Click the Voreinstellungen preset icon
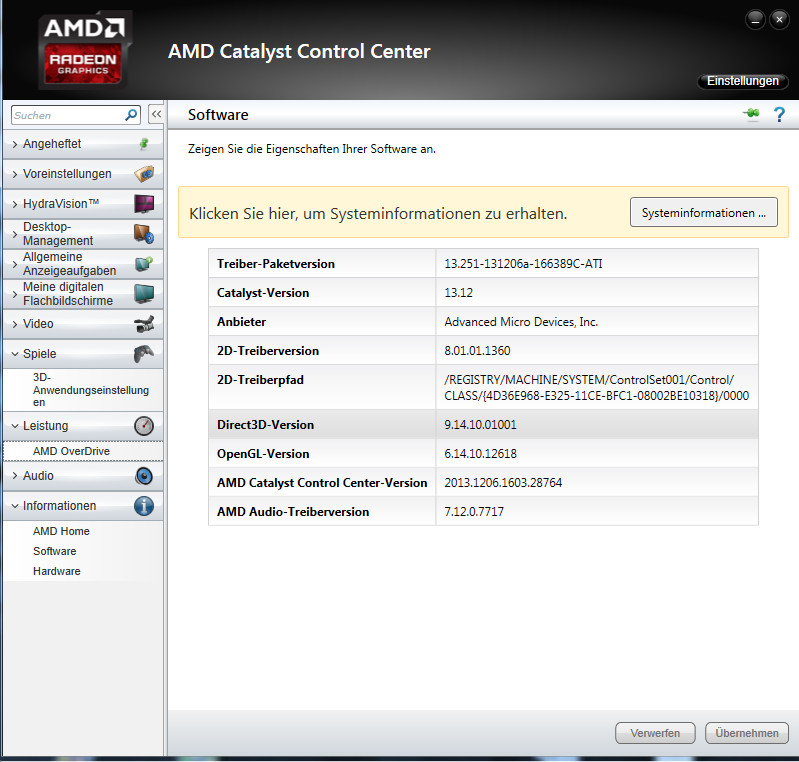 (x=144, y=174)
